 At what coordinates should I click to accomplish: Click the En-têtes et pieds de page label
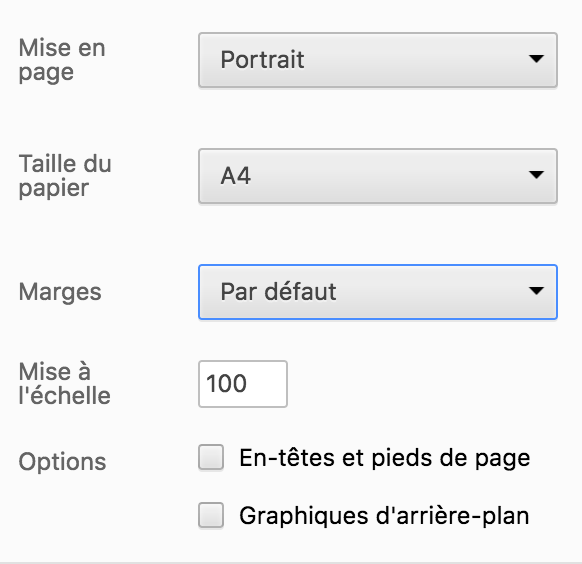(x=385, y=458)
